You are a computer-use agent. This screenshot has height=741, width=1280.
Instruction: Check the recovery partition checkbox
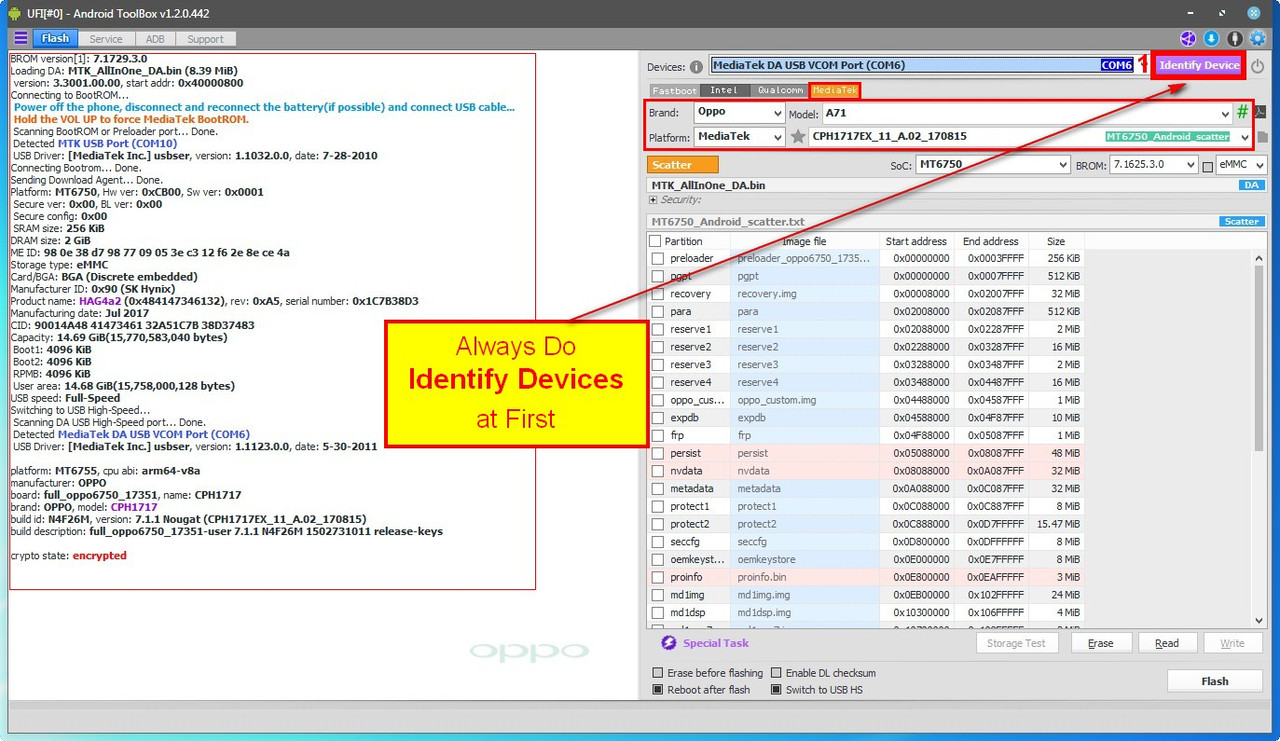[x=657, y=294]
